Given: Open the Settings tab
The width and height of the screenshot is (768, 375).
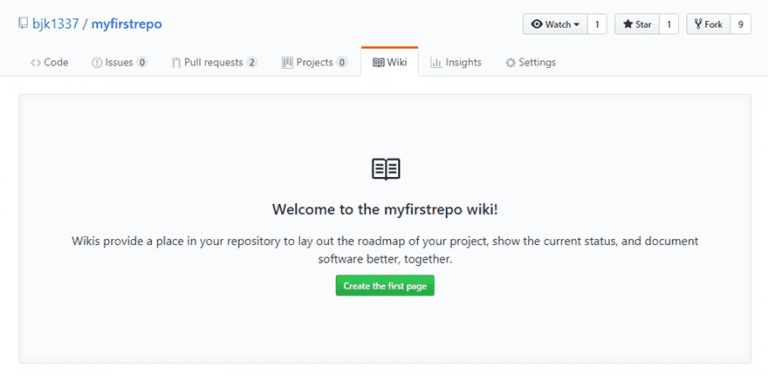Looking at the screenshot, I should click(x=531, y=63).
